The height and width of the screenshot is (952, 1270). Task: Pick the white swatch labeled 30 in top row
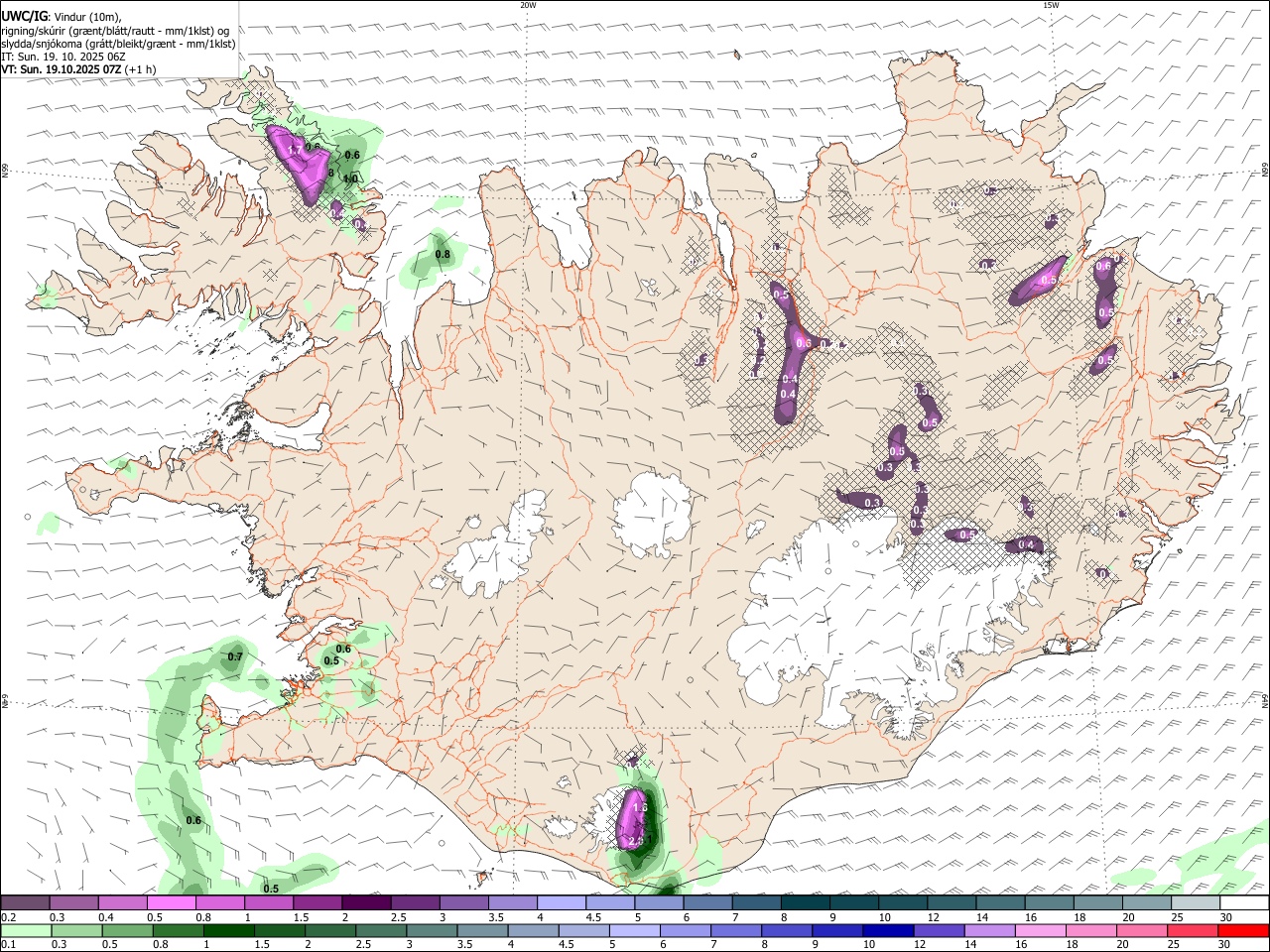point(1243,902)
